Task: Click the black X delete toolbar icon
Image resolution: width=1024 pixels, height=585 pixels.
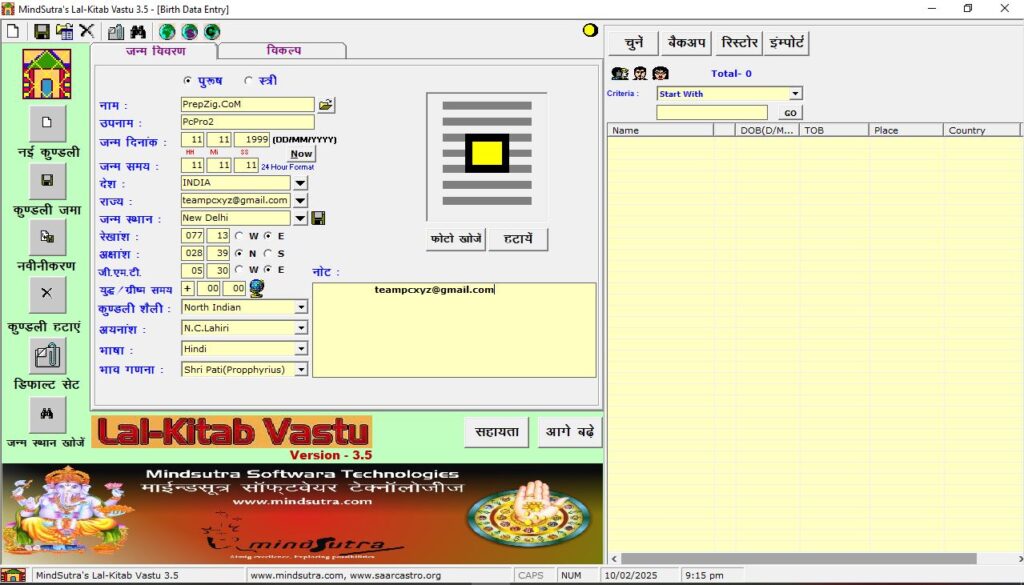Action: click(86, 31)
